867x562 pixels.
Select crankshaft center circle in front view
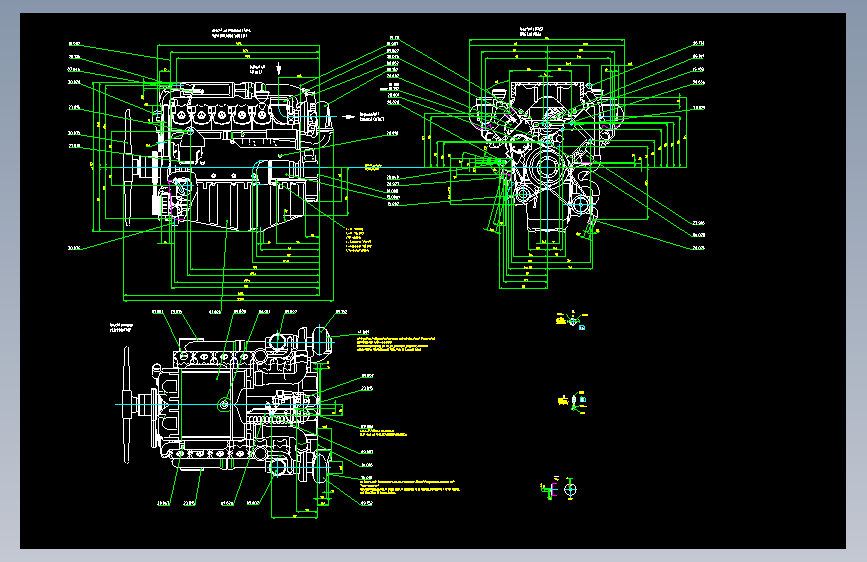[546, 165]
